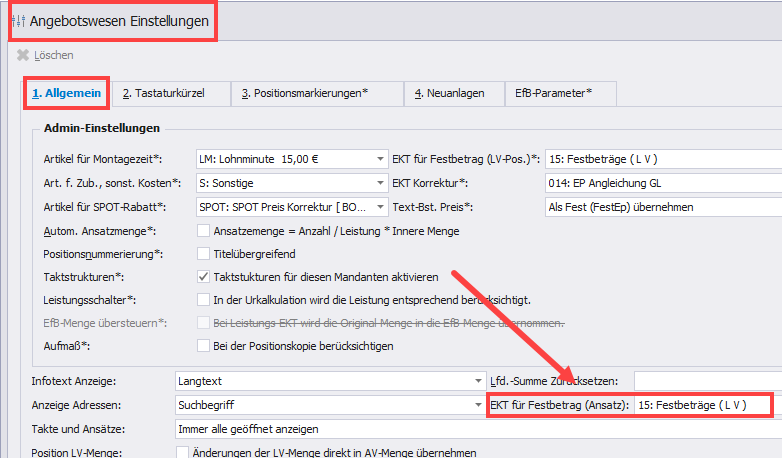Click the EKT für Festbetrag (Ansatz) field
782x458 pixels.
(x=702, y=405)
